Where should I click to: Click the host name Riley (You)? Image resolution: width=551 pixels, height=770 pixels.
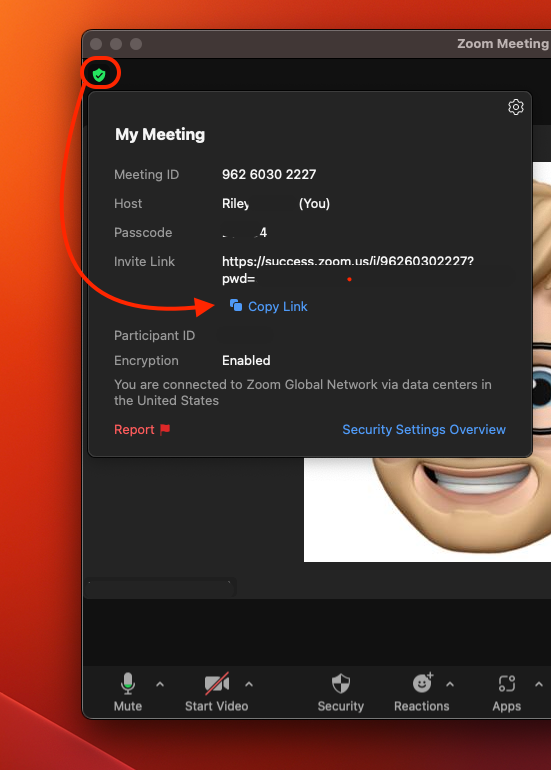click(x=276, y=203)
